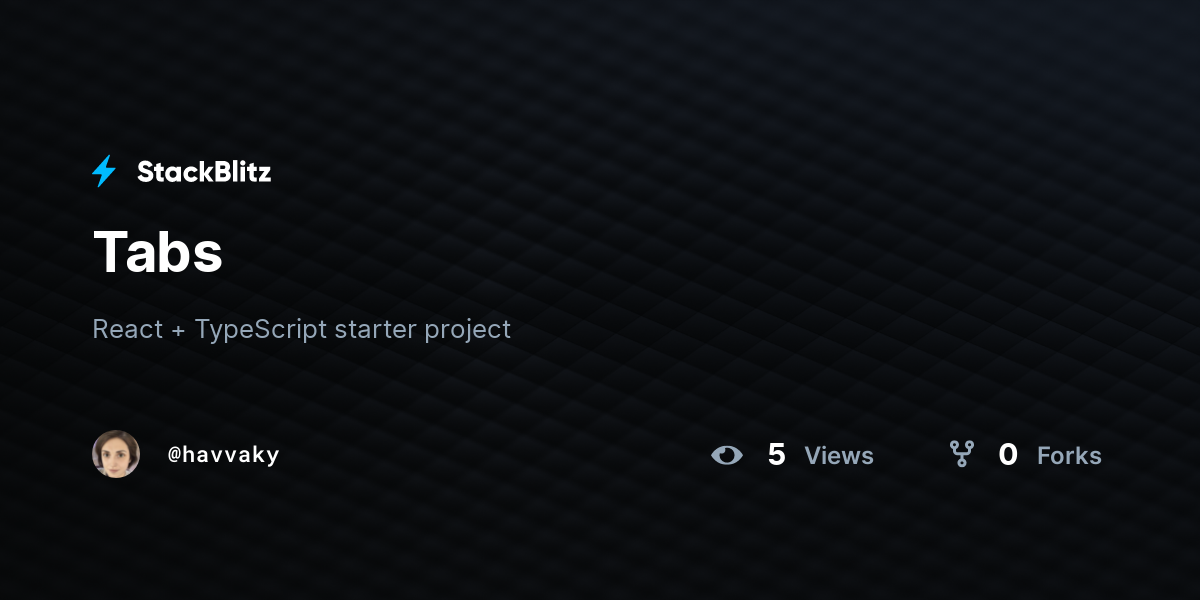1200x600 pixels.
Task: Click the word starter in the description
Action: tap(376, 330)
